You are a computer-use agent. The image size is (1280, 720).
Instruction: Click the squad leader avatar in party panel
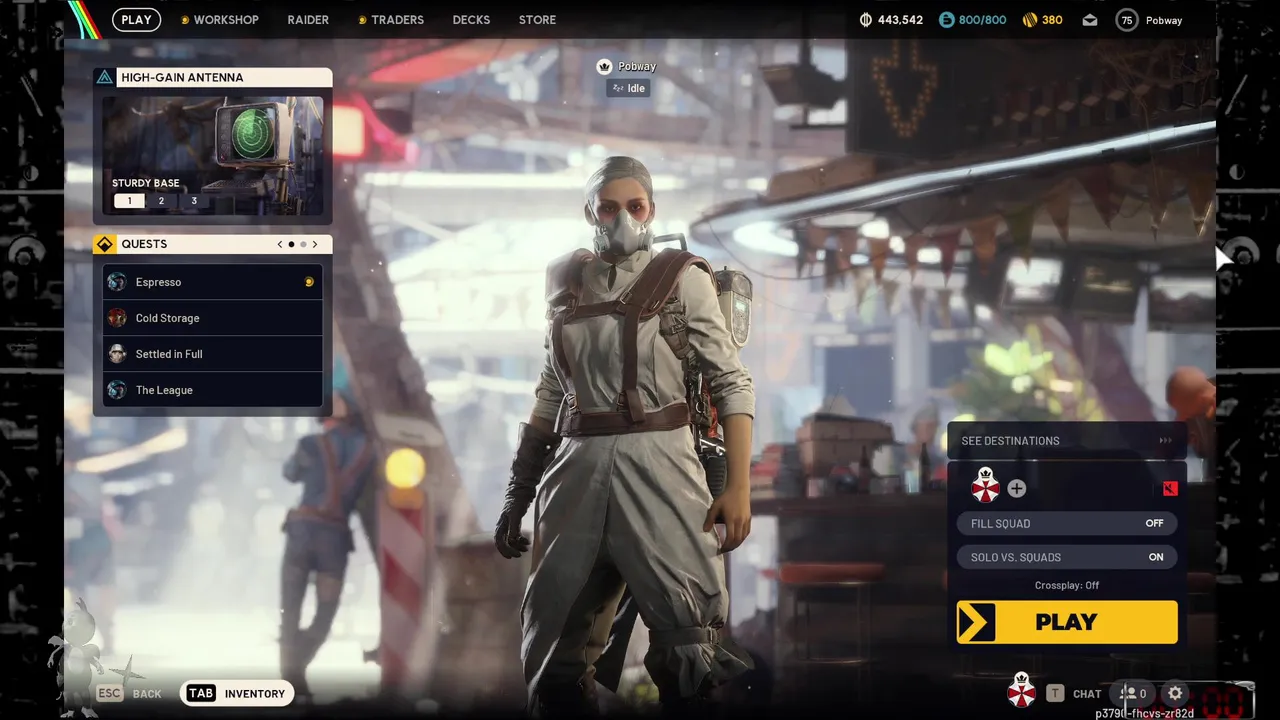point(986,487)
